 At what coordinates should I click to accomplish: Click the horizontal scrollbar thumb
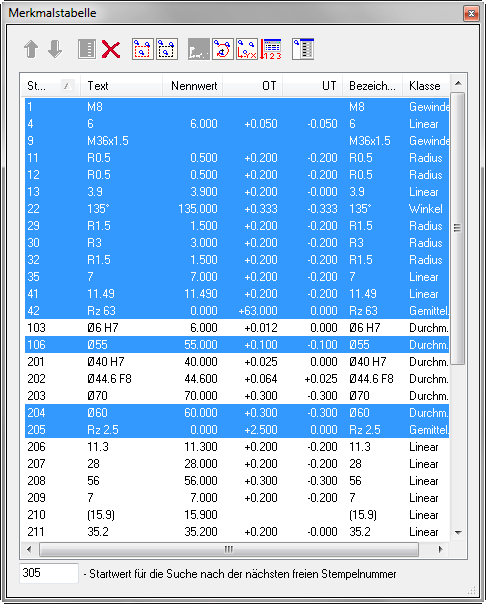coord(229,549)
